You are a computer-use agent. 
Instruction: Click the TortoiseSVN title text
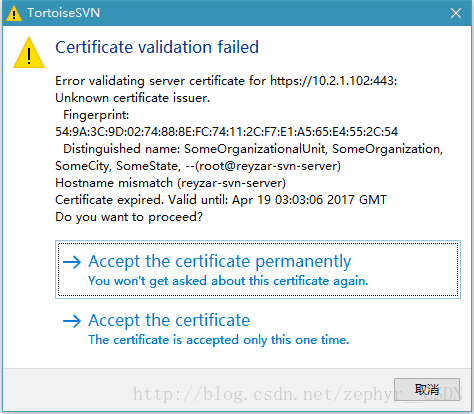[x=63, y=13]
